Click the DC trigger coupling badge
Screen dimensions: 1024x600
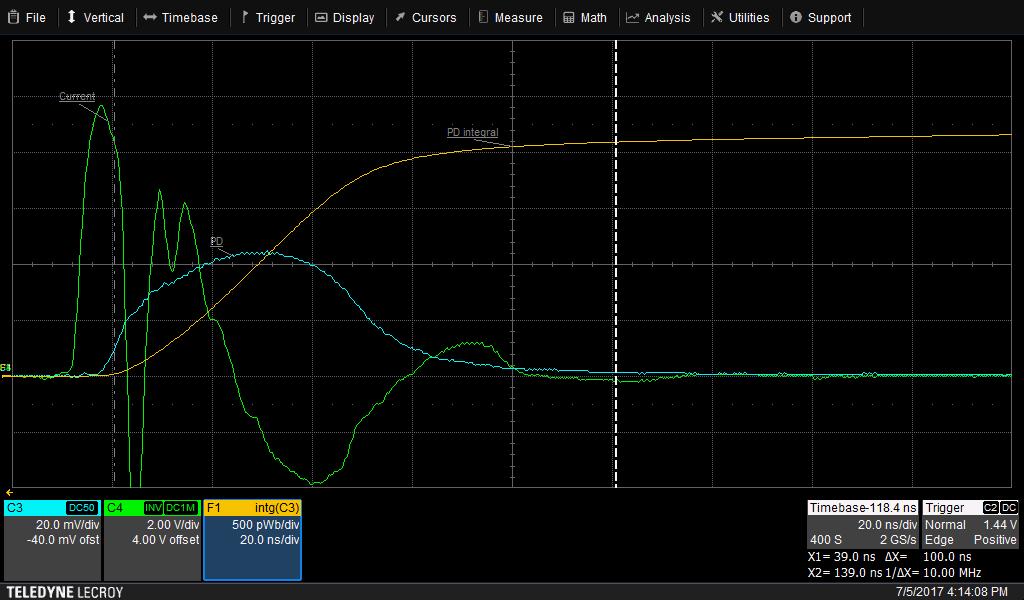tap(1008, 508)
